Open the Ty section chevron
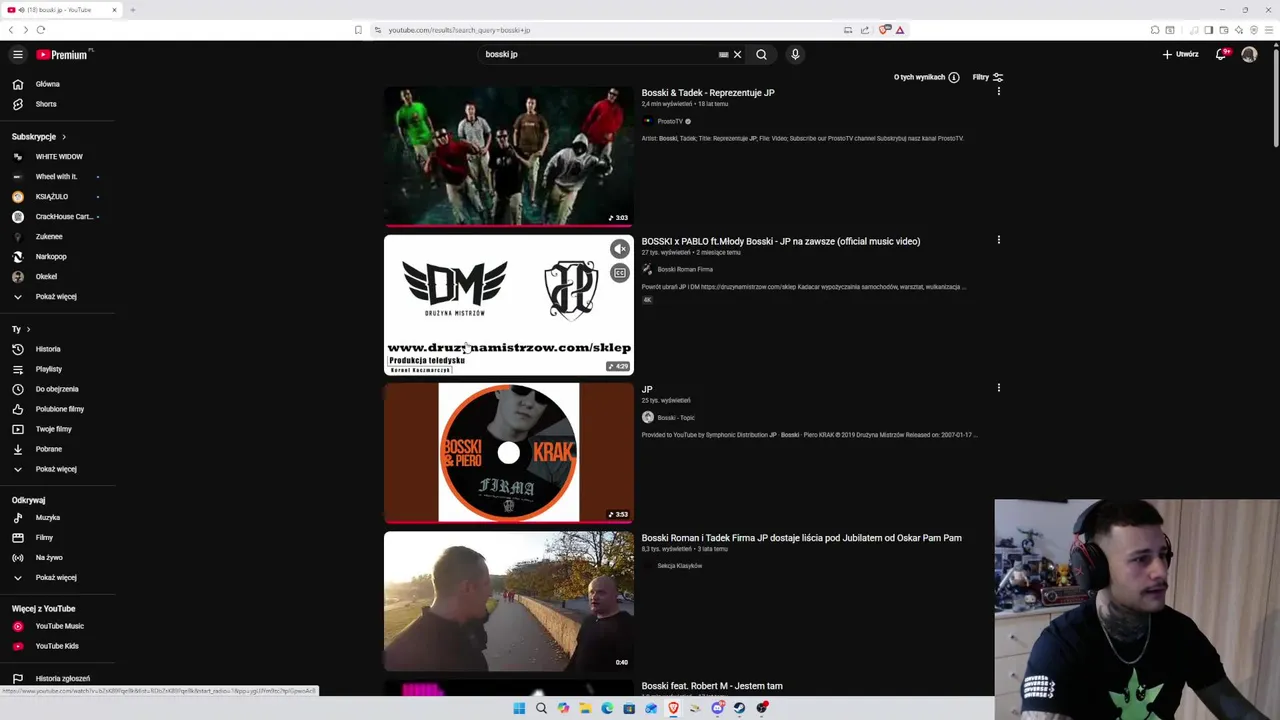This screenshot has width=1280, height=720. pos(28,329)
